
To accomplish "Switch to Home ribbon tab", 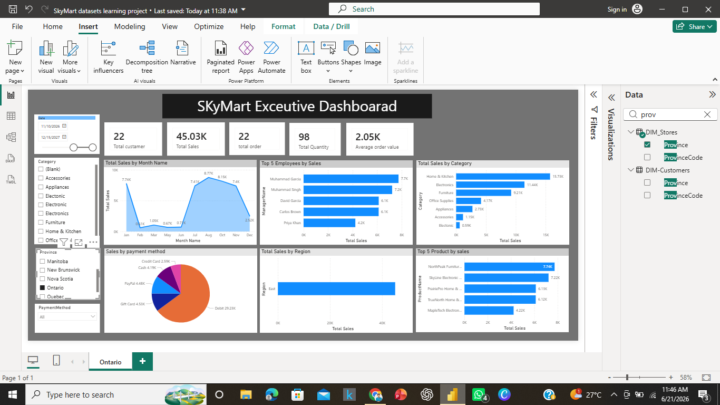I will click(x=52, y=27).
